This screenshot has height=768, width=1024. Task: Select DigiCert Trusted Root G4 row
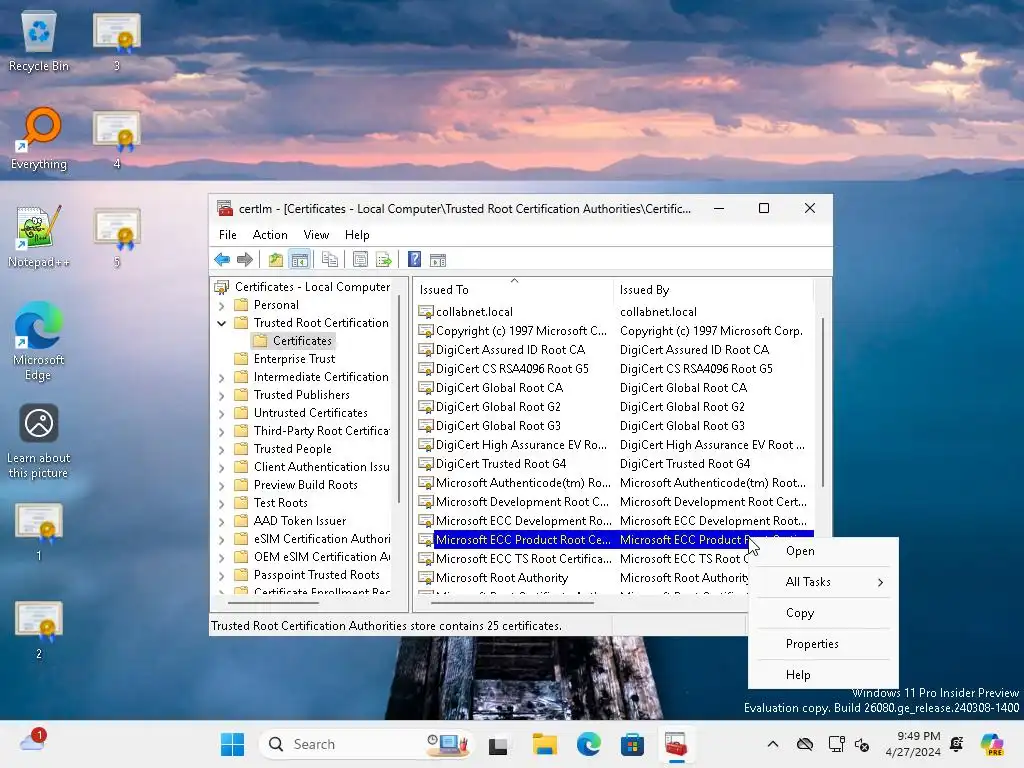[x=615, y=463]
